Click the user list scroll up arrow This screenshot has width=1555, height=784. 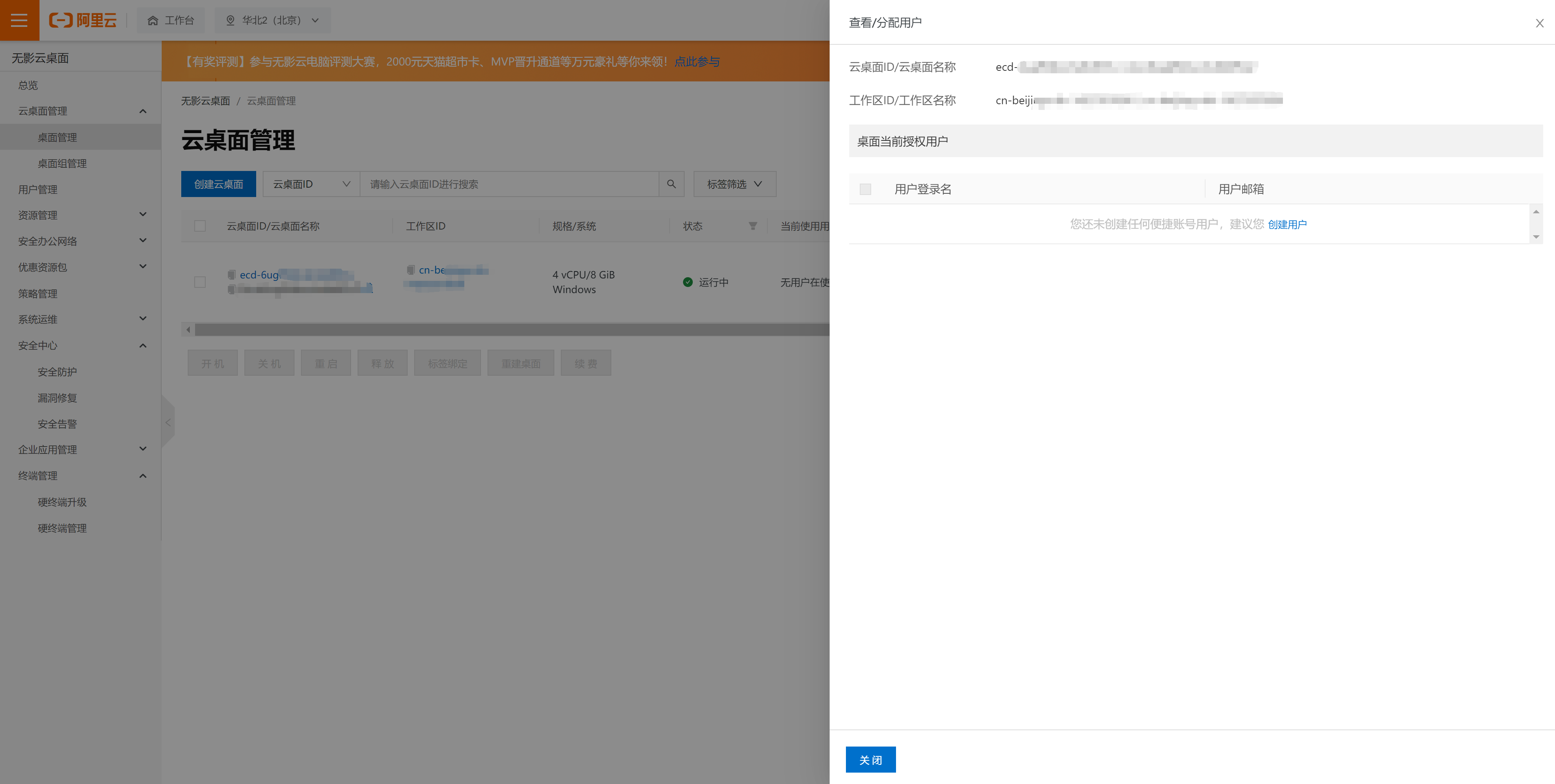pos(1536,211)
